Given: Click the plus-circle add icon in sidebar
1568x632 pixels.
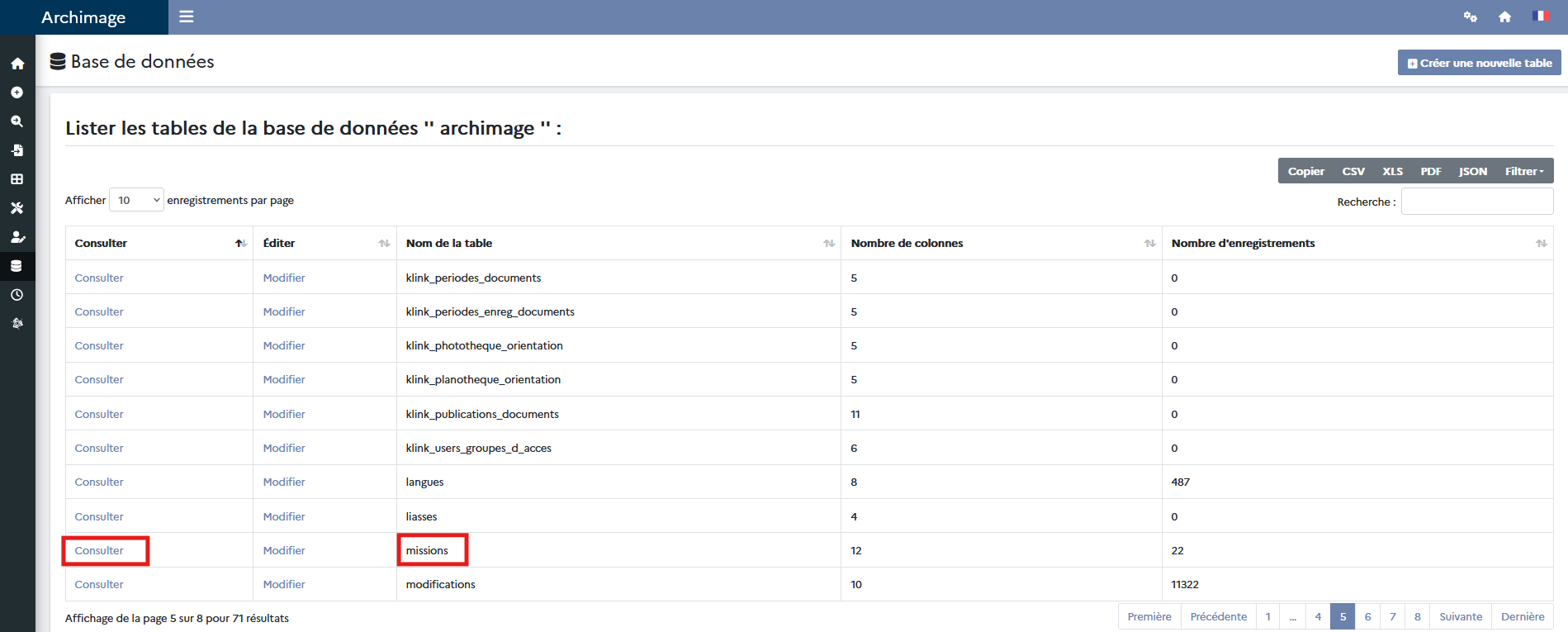Looking at the screenshot, I should pos(17,93).
